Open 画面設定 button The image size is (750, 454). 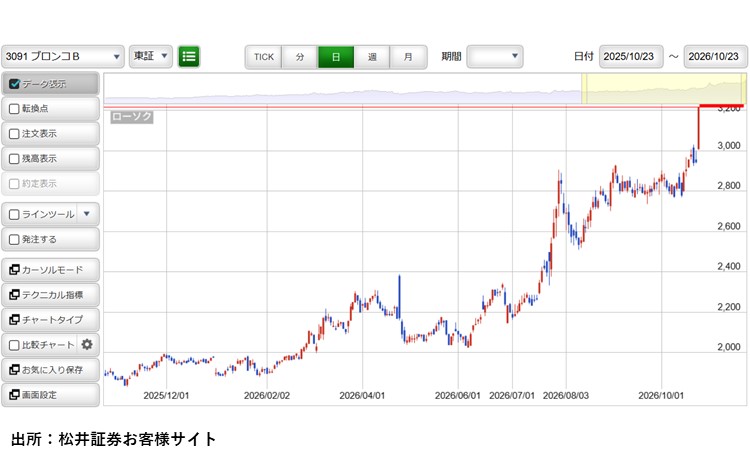click(x=51, y=395)
